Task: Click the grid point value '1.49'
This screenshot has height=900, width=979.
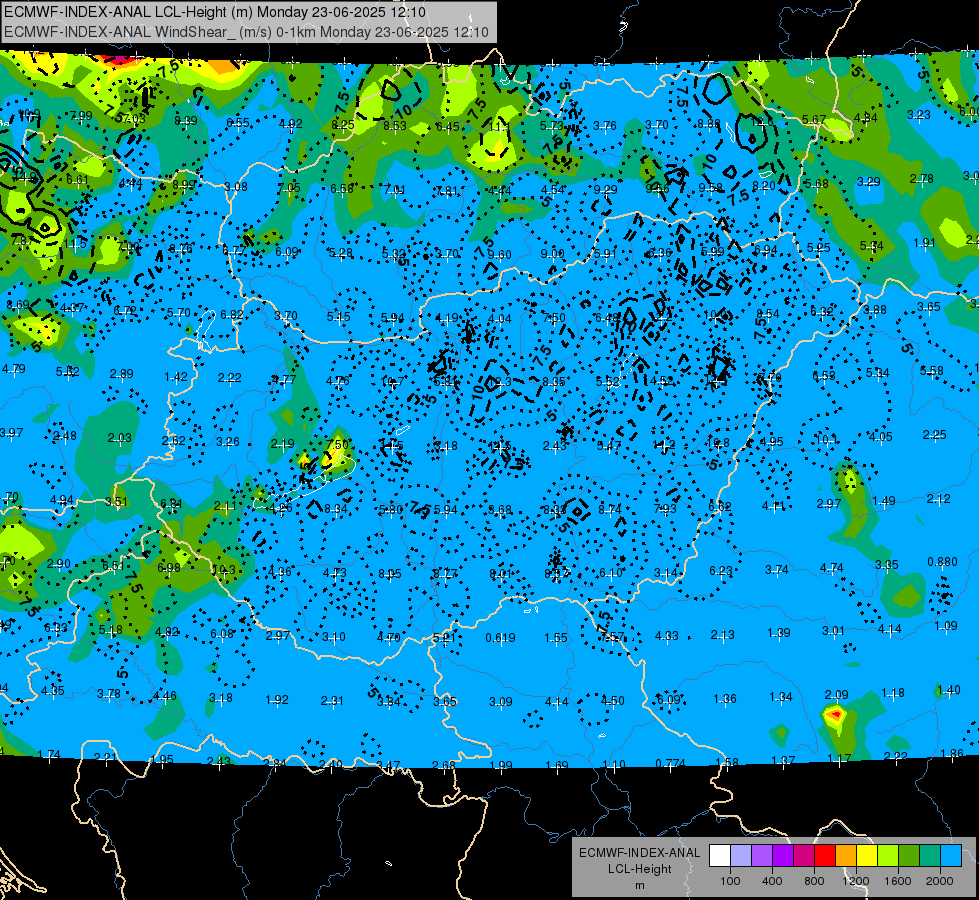Action: (884, 500)
